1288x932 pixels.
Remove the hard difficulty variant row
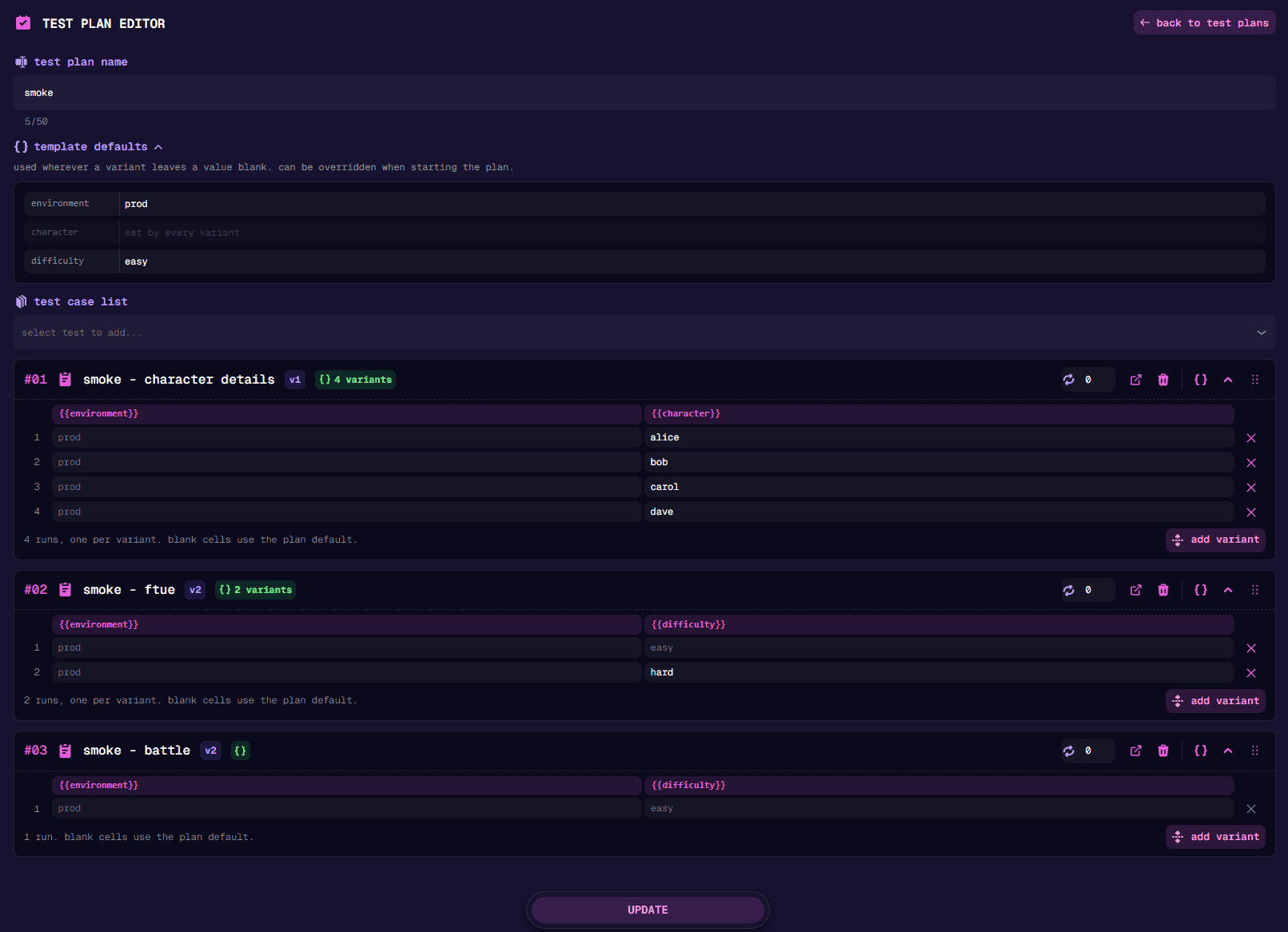[x=1251, y=673]
